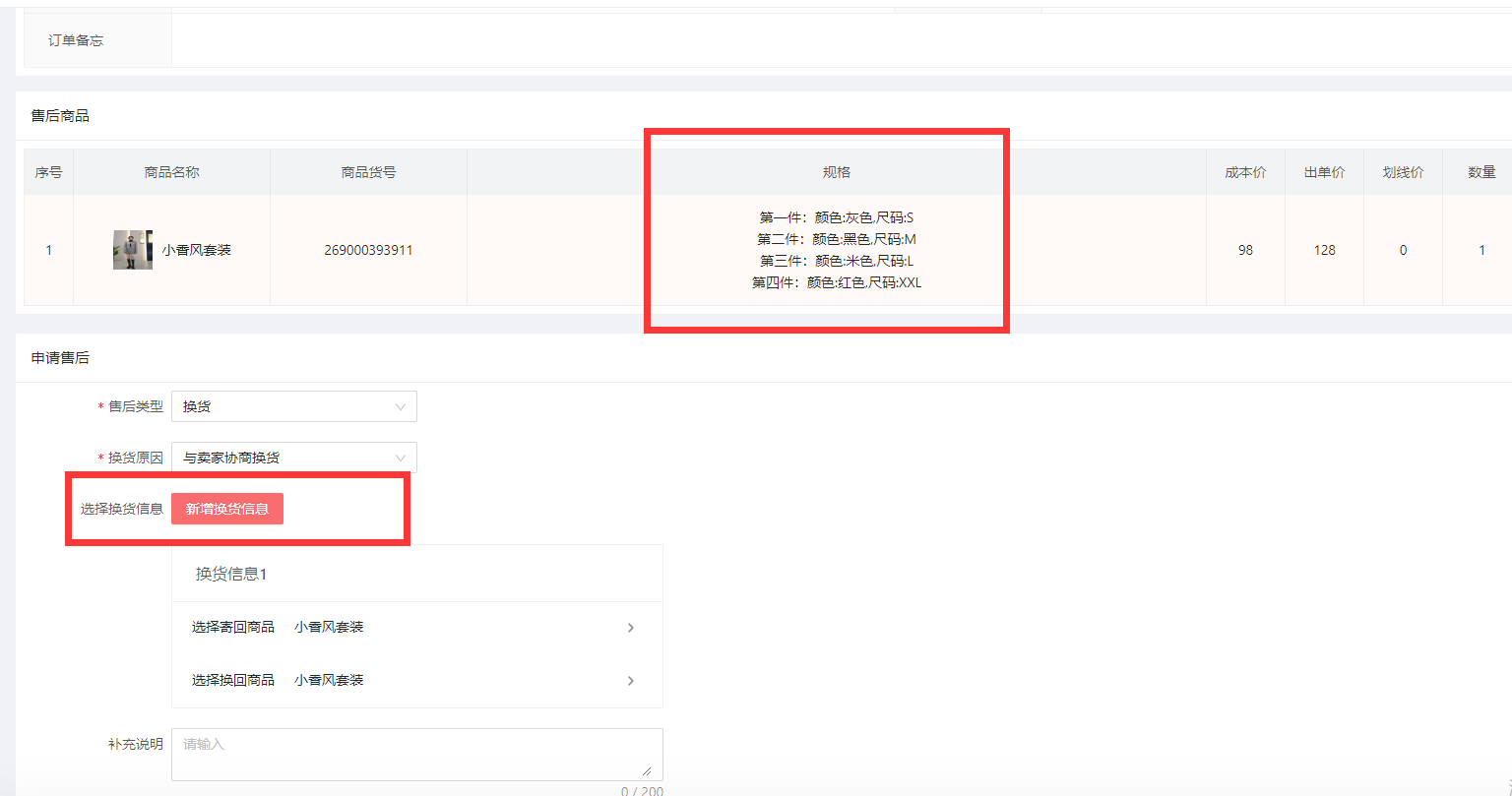This screenshot has width=1512, height=796.
Task: Click the 序号 column header
Action: point(48,172)
